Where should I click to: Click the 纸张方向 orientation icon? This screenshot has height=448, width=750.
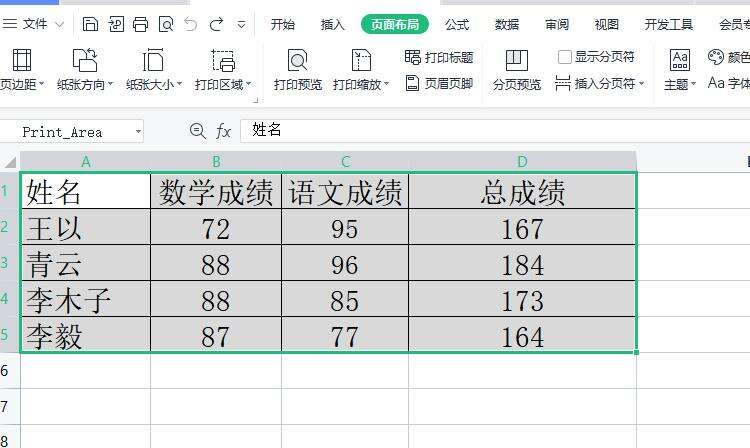pyautogui.click(x=85, y=60)
